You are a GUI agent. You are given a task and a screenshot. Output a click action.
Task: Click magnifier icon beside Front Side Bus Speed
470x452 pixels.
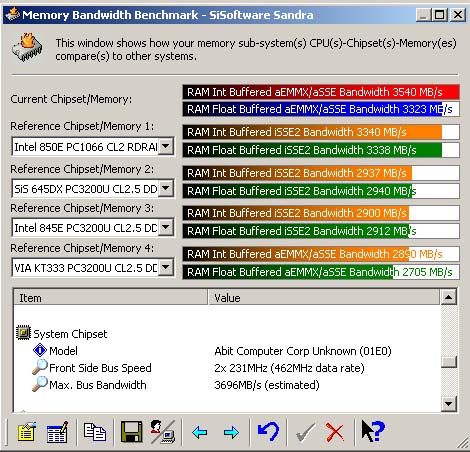tap(40, 367)
